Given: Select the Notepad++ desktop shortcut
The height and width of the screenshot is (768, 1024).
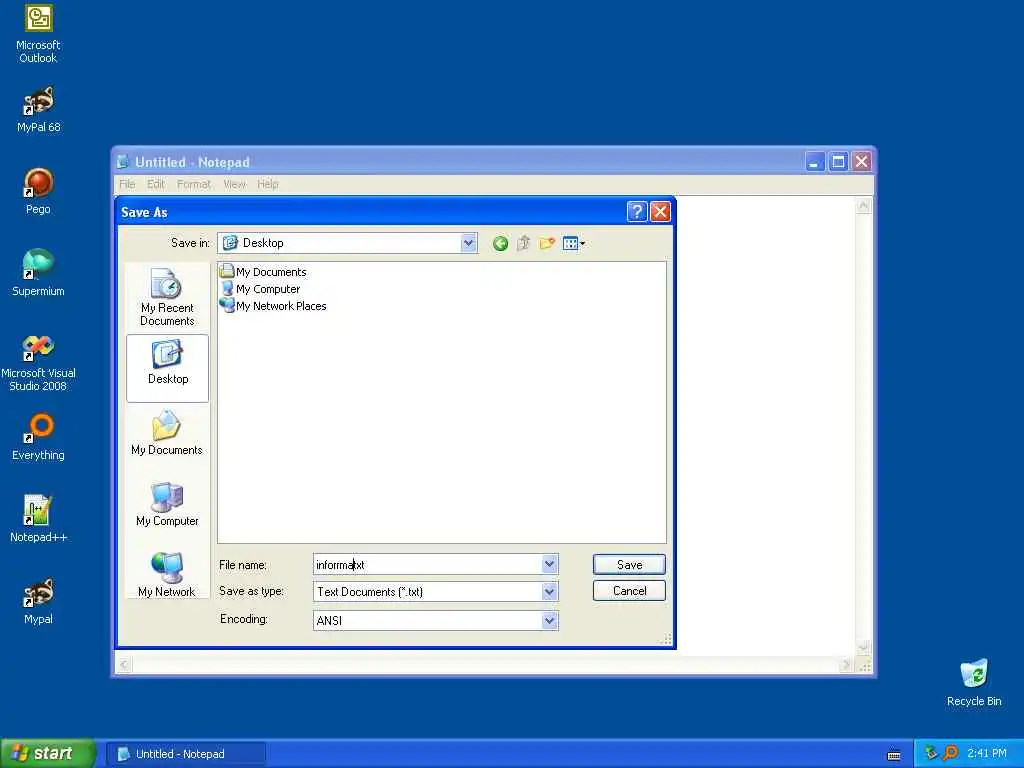Looking at the screenshot, I should 38,519.
